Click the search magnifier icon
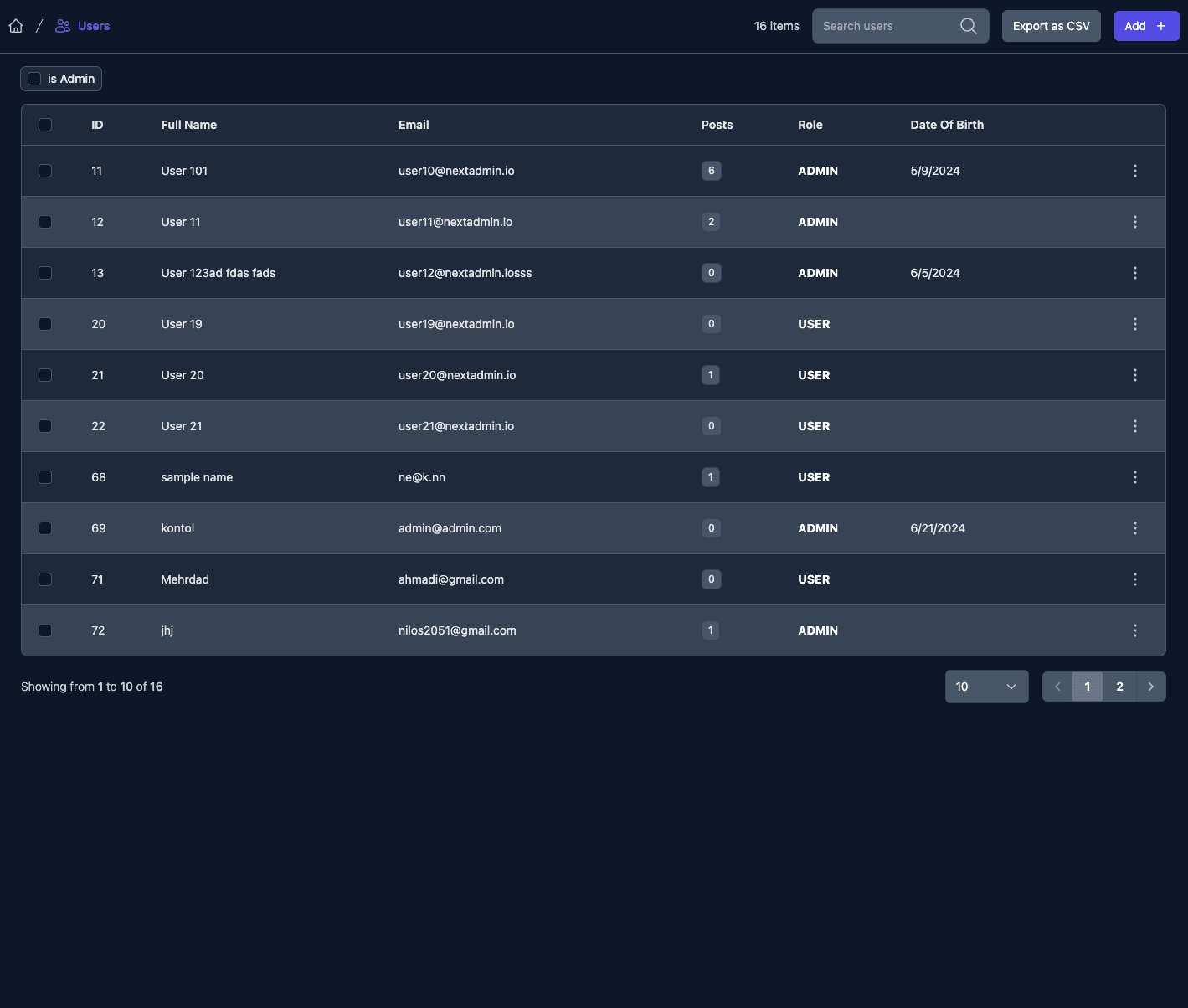Image resolution: width=1188 pixels, height=1008 pixels. tap(968, 26)
